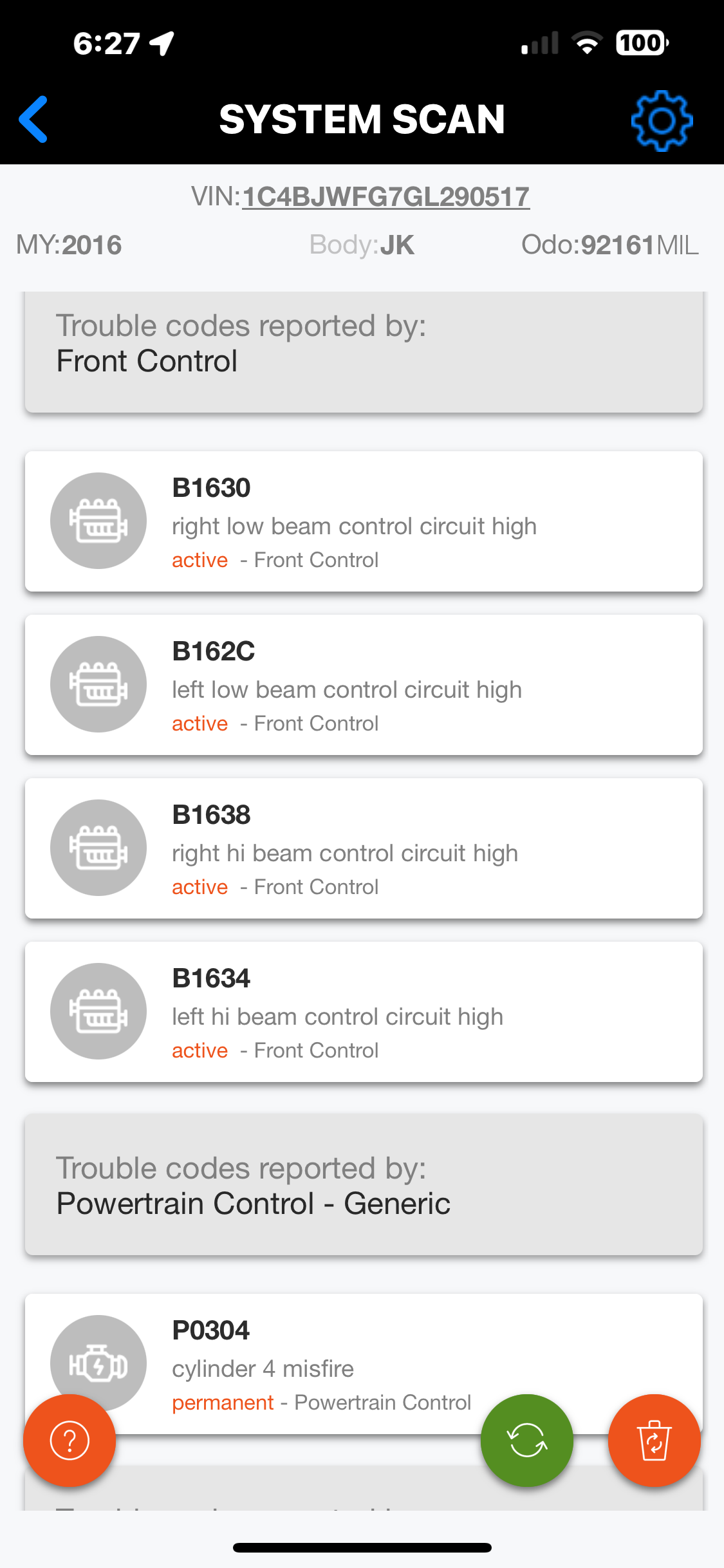Viewport: 724px width, 1568px height.
Task: Collapse the Powertrain Control - Generic header
Action: (x=364, y=1185)
